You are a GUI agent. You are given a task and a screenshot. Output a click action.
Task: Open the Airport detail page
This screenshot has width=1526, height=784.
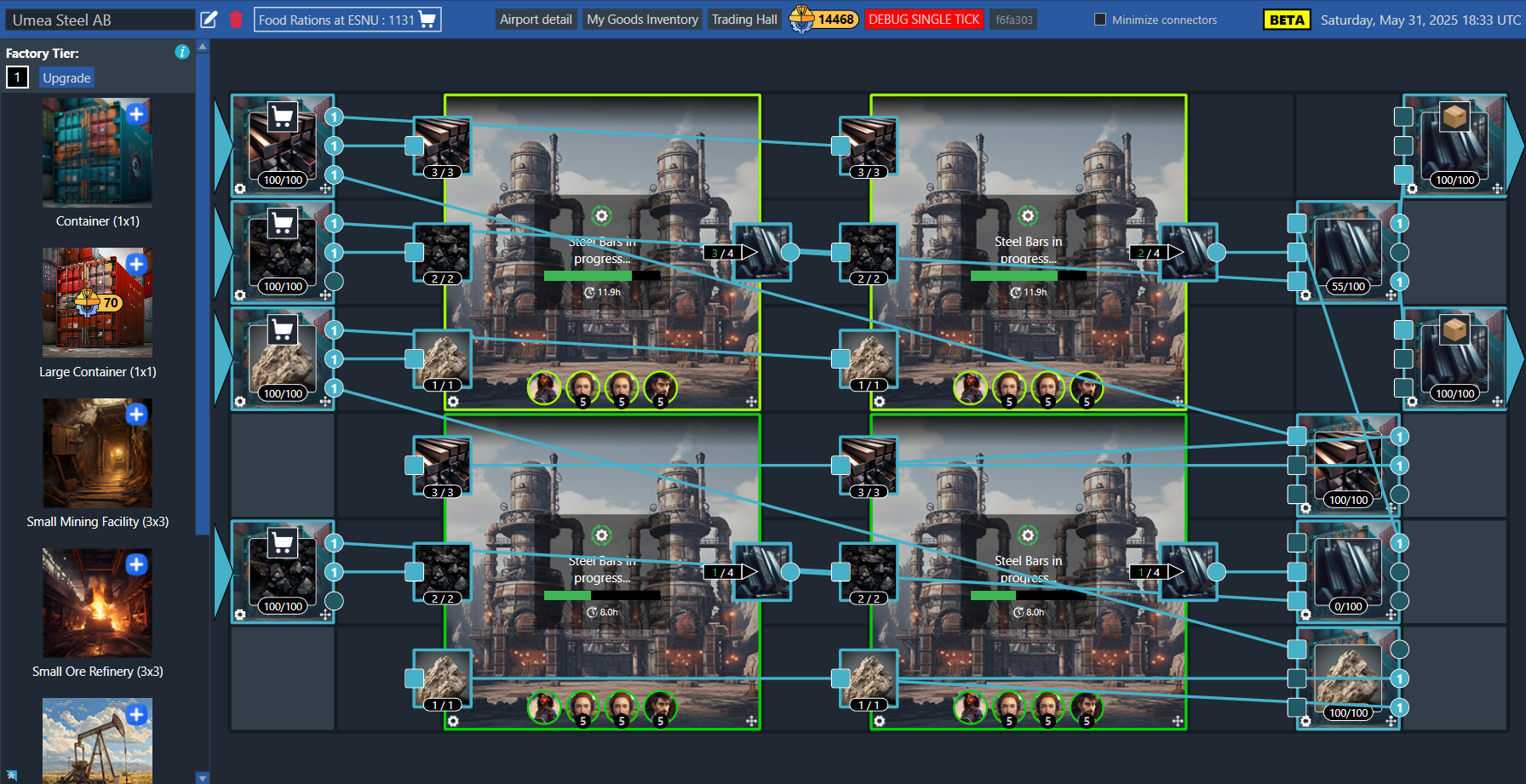click(536, 20)
